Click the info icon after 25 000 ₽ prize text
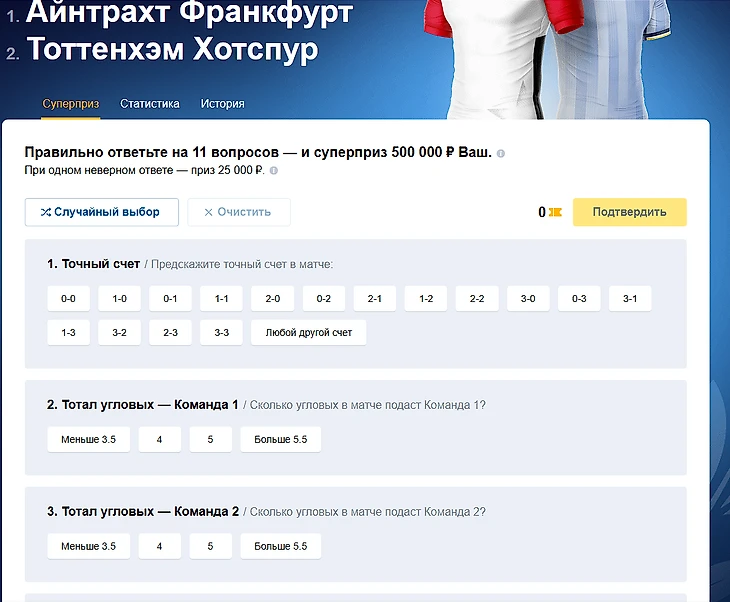 pyautogui.click(x=274, y=170)
